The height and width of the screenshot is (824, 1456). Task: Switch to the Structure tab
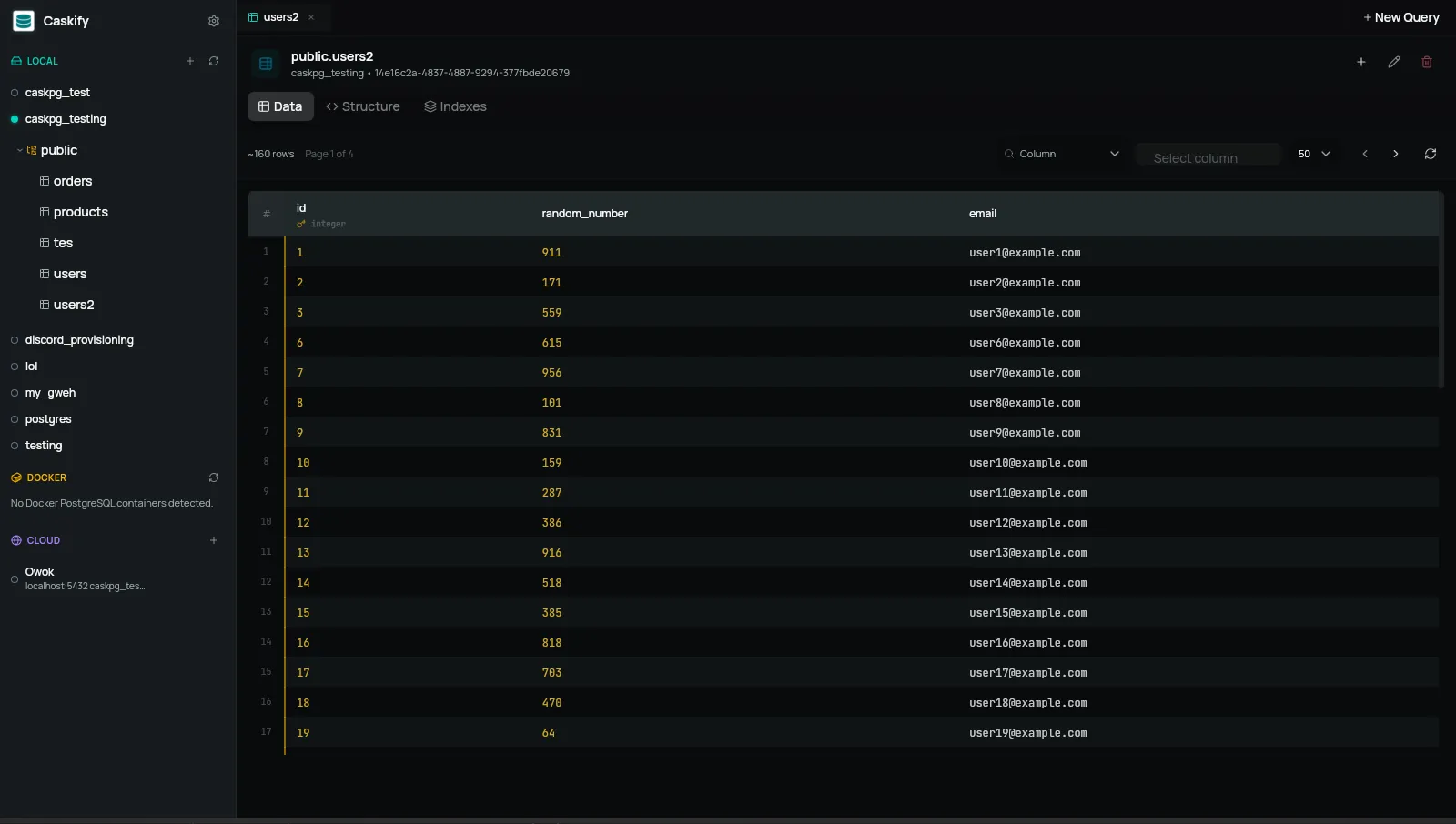click(363, 106)
